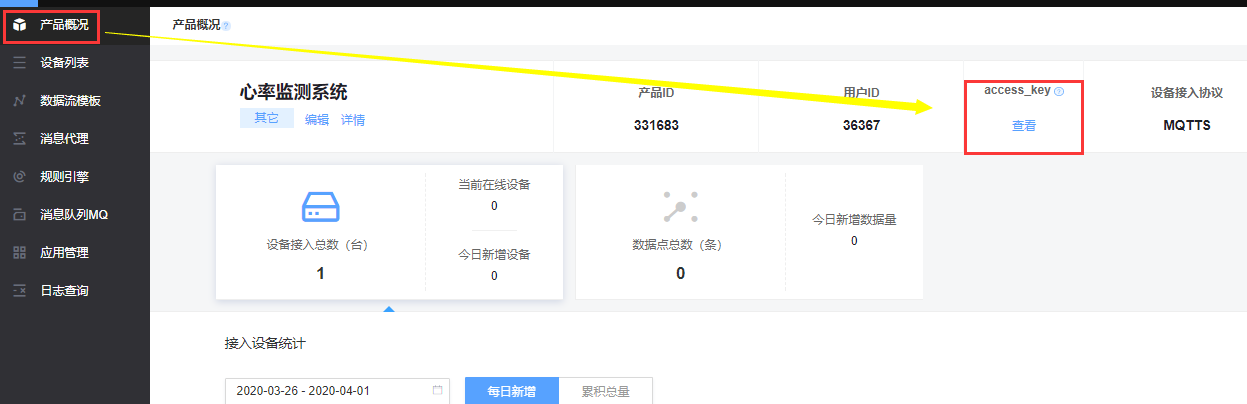This screenshot has height=404, width=1247.
Task: Click the 日志查询 sidebar icon
Action: [19, 291]
